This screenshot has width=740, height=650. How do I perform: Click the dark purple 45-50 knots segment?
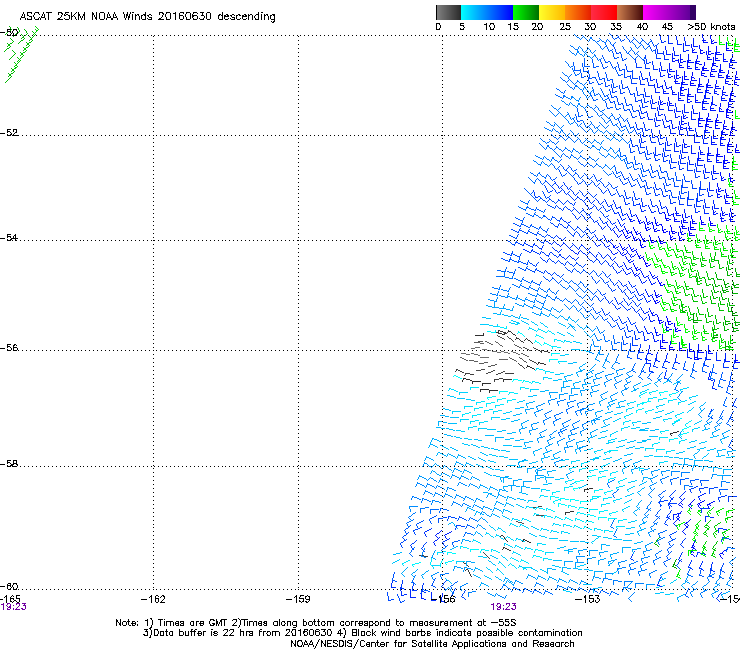click(x=682, y=12)
